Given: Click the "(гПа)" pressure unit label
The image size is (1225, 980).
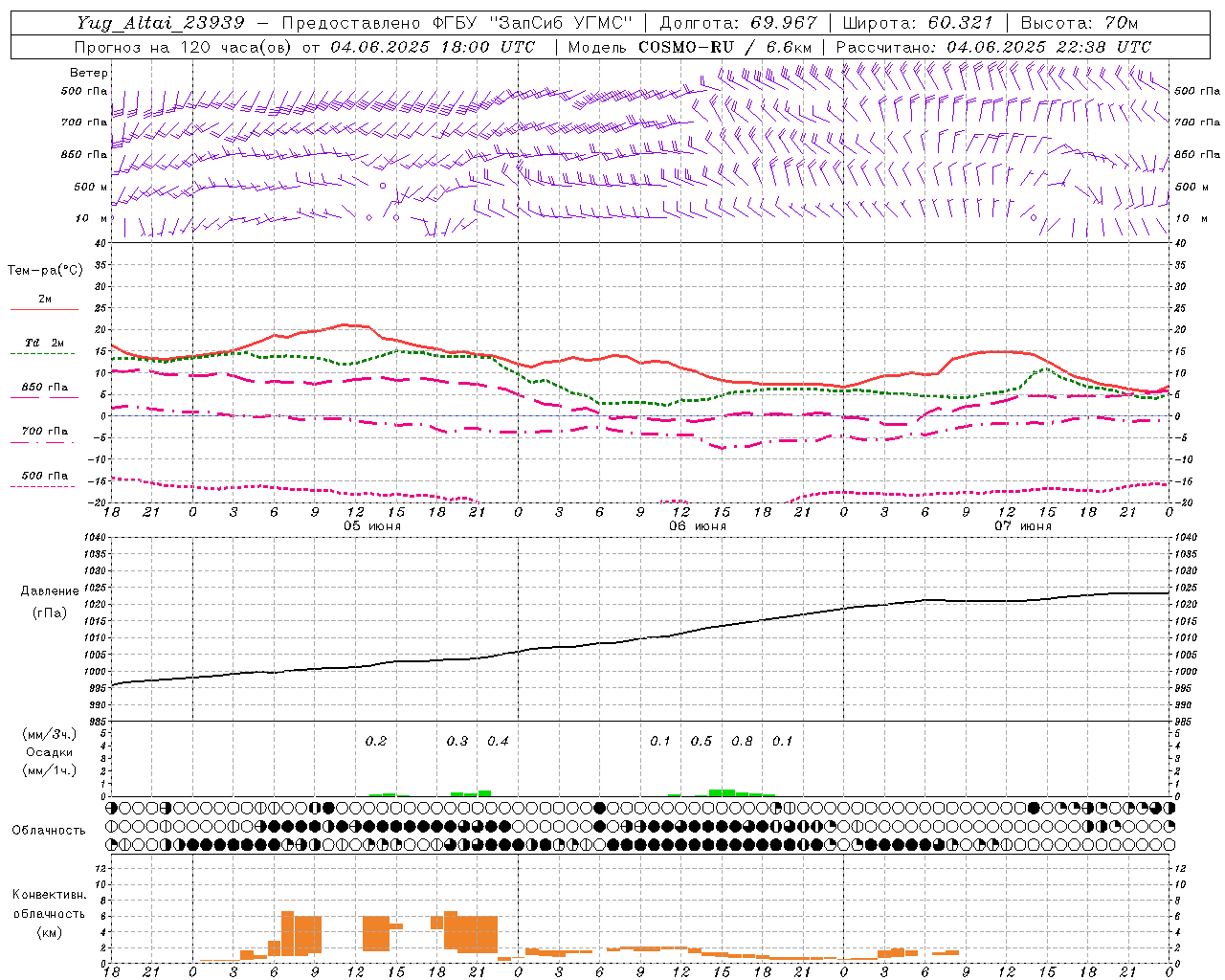Looking at the screenshot, I should click(50, 612).
